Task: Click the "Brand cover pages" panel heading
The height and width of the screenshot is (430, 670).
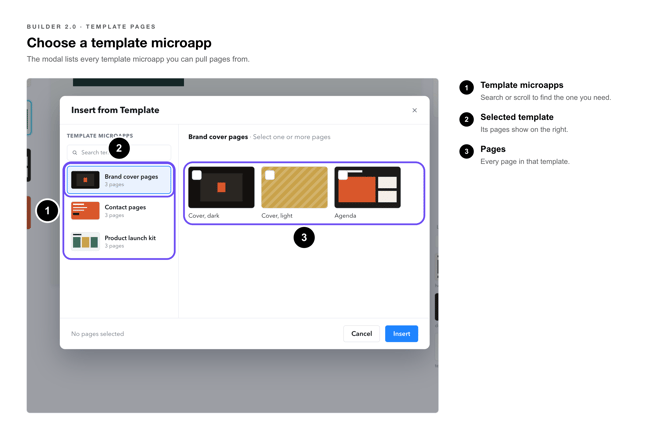Action: pos(218,137)
